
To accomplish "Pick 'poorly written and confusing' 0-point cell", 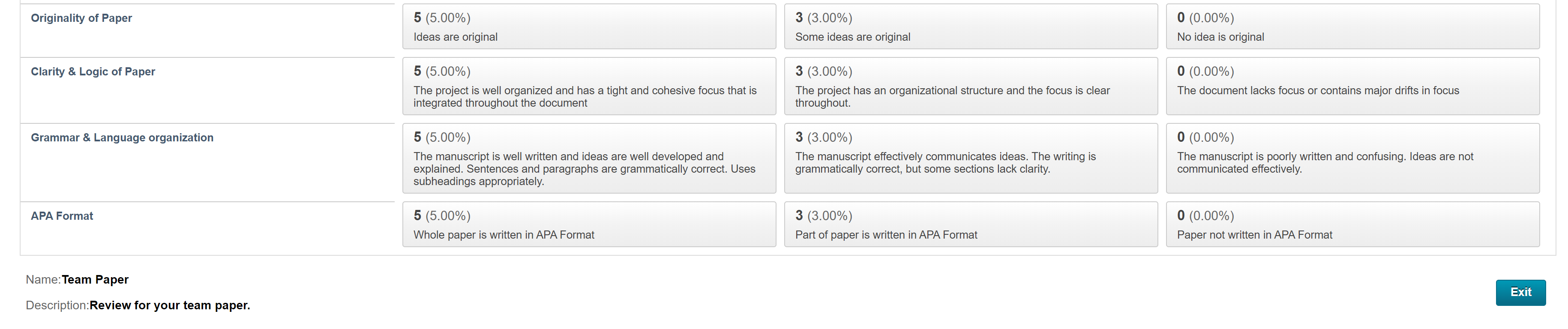I will [1352, 158].
